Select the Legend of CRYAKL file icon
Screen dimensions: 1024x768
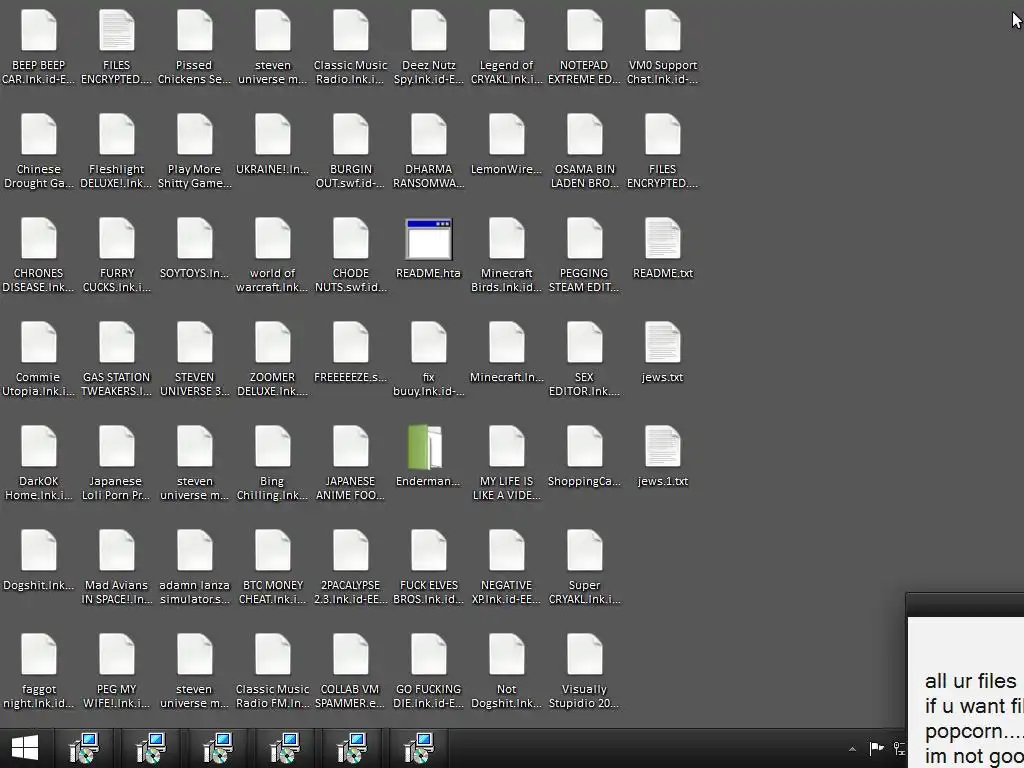[507, 31]
